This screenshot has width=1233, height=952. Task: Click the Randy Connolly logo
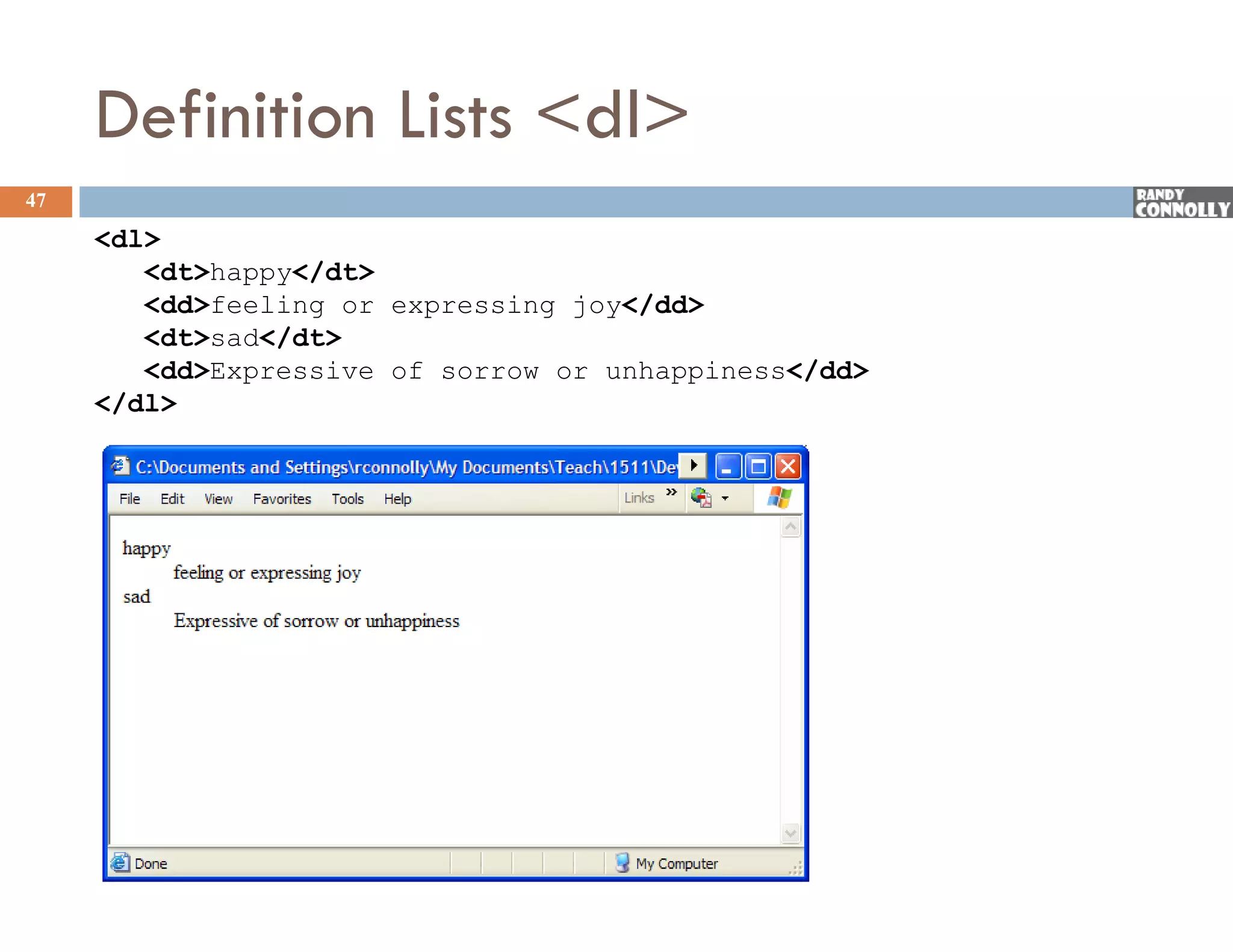pyautogui.click(x=1182, y=202)
